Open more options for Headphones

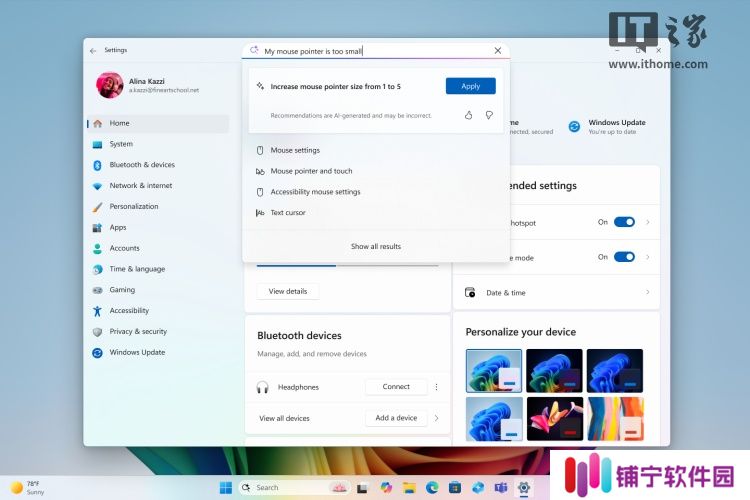(436, 387)
